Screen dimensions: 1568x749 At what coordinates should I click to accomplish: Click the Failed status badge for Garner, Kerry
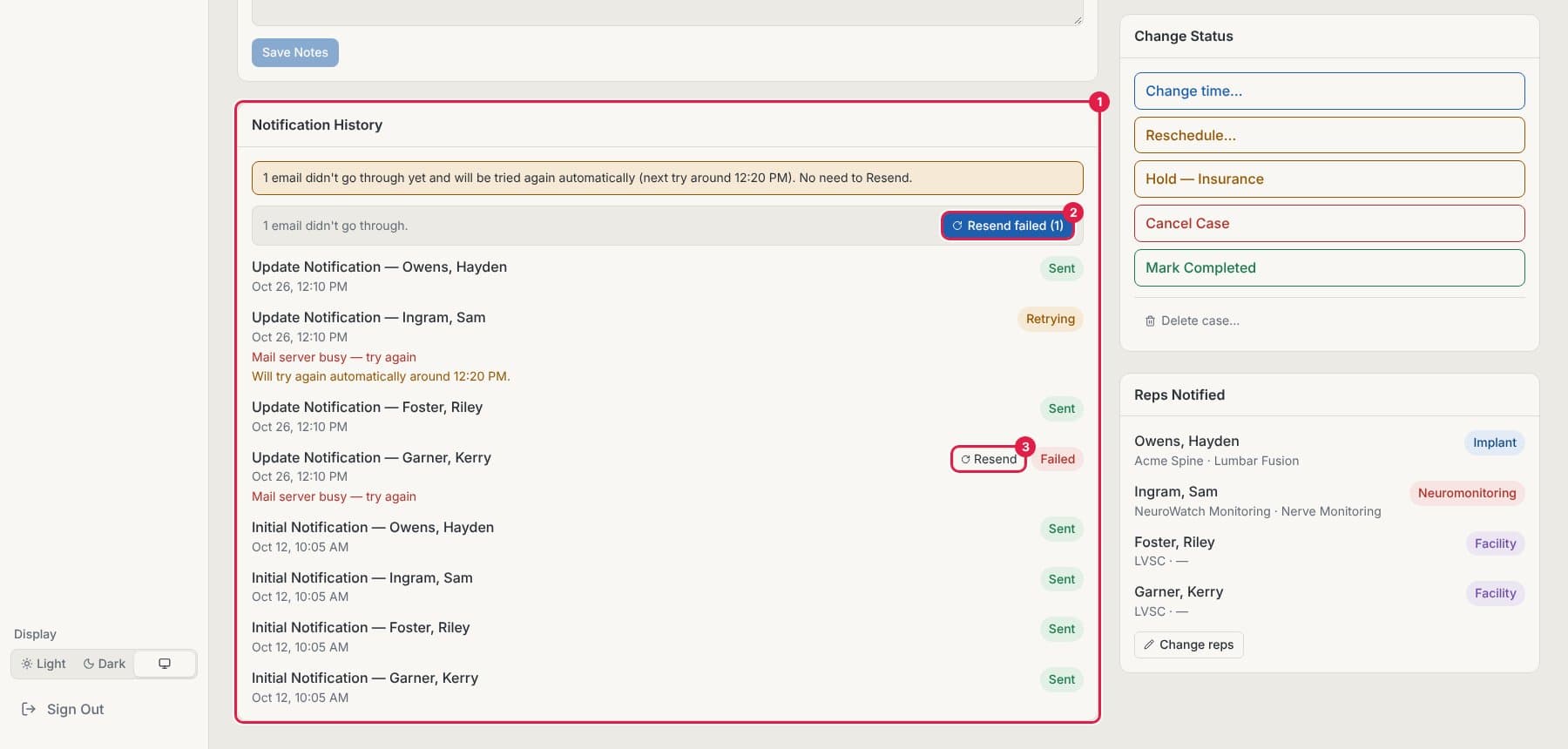1058,459
